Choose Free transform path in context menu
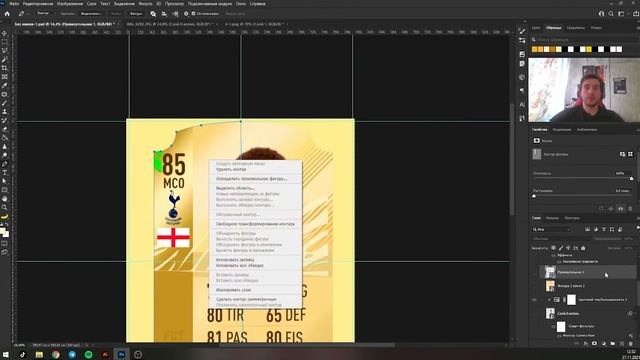This screenshot has width=640, height=360. point(256,224)
